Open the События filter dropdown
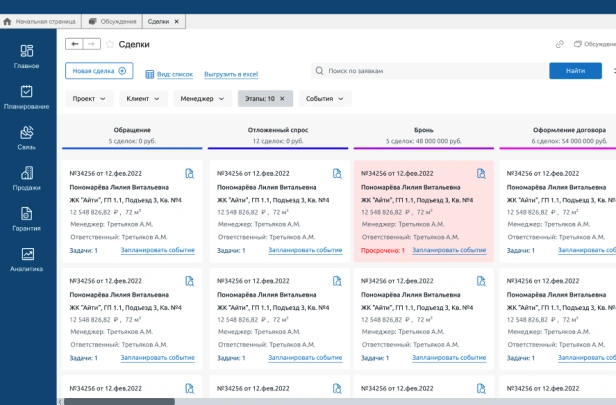 [x=324, y=98]
